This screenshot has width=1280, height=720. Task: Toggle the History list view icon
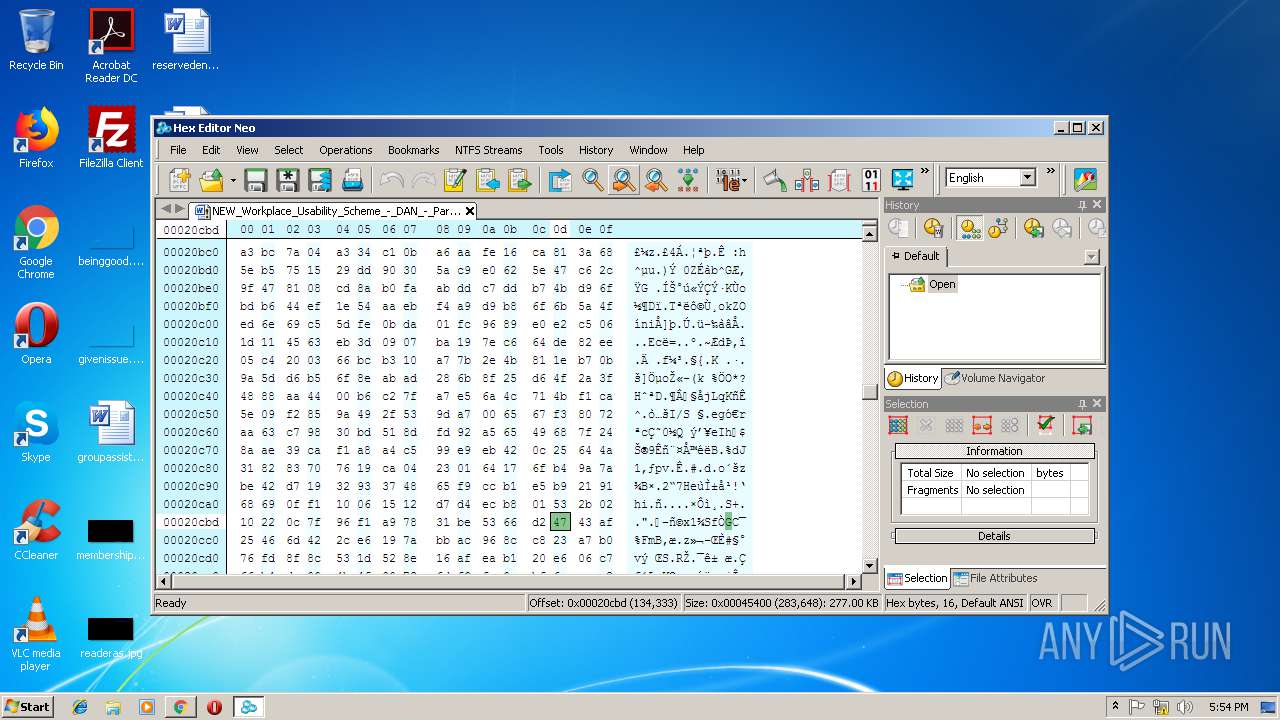click(x=969, y=228)
